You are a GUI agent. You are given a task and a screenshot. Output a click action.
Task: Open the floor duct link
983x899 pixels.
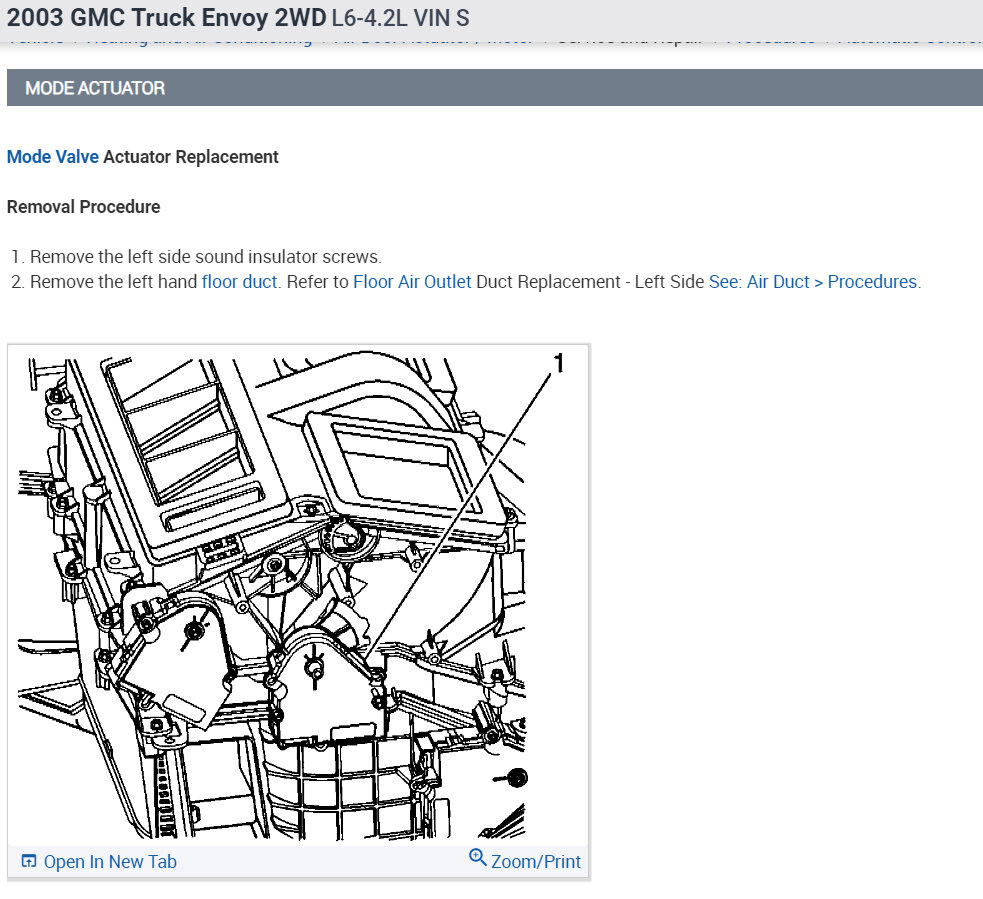click(239, 282)
